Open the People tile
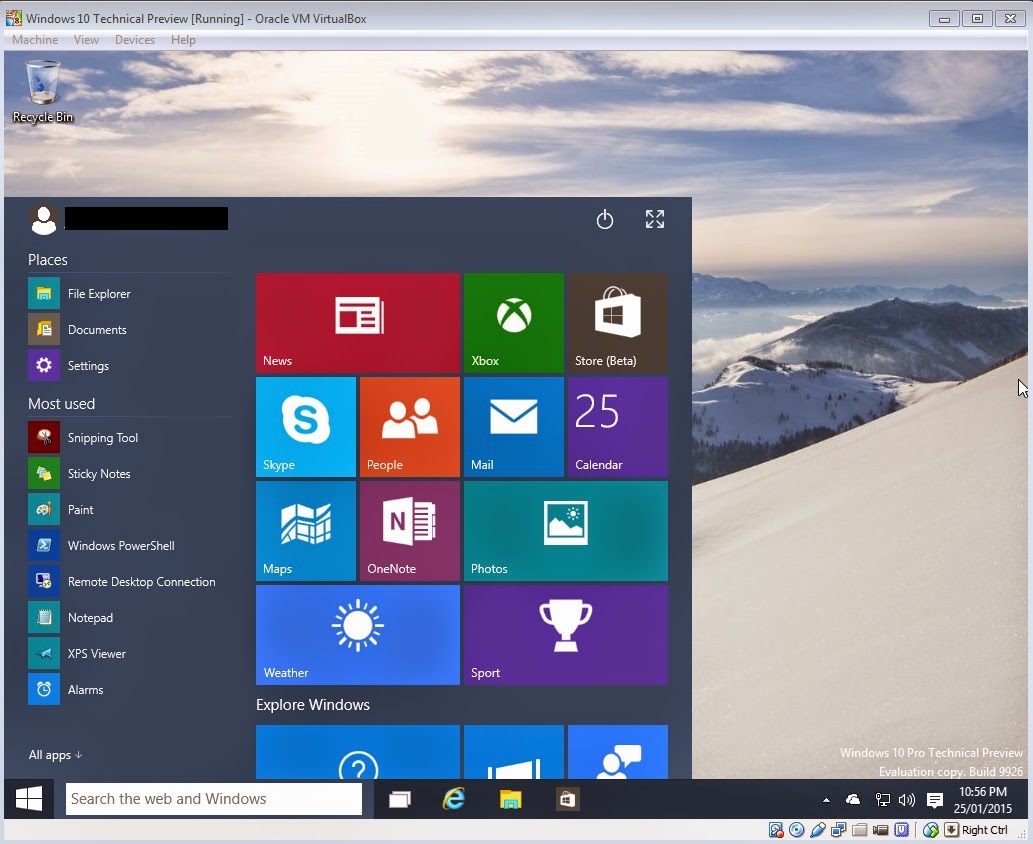This screenshot has width=1033, height=844. [410, 427]
